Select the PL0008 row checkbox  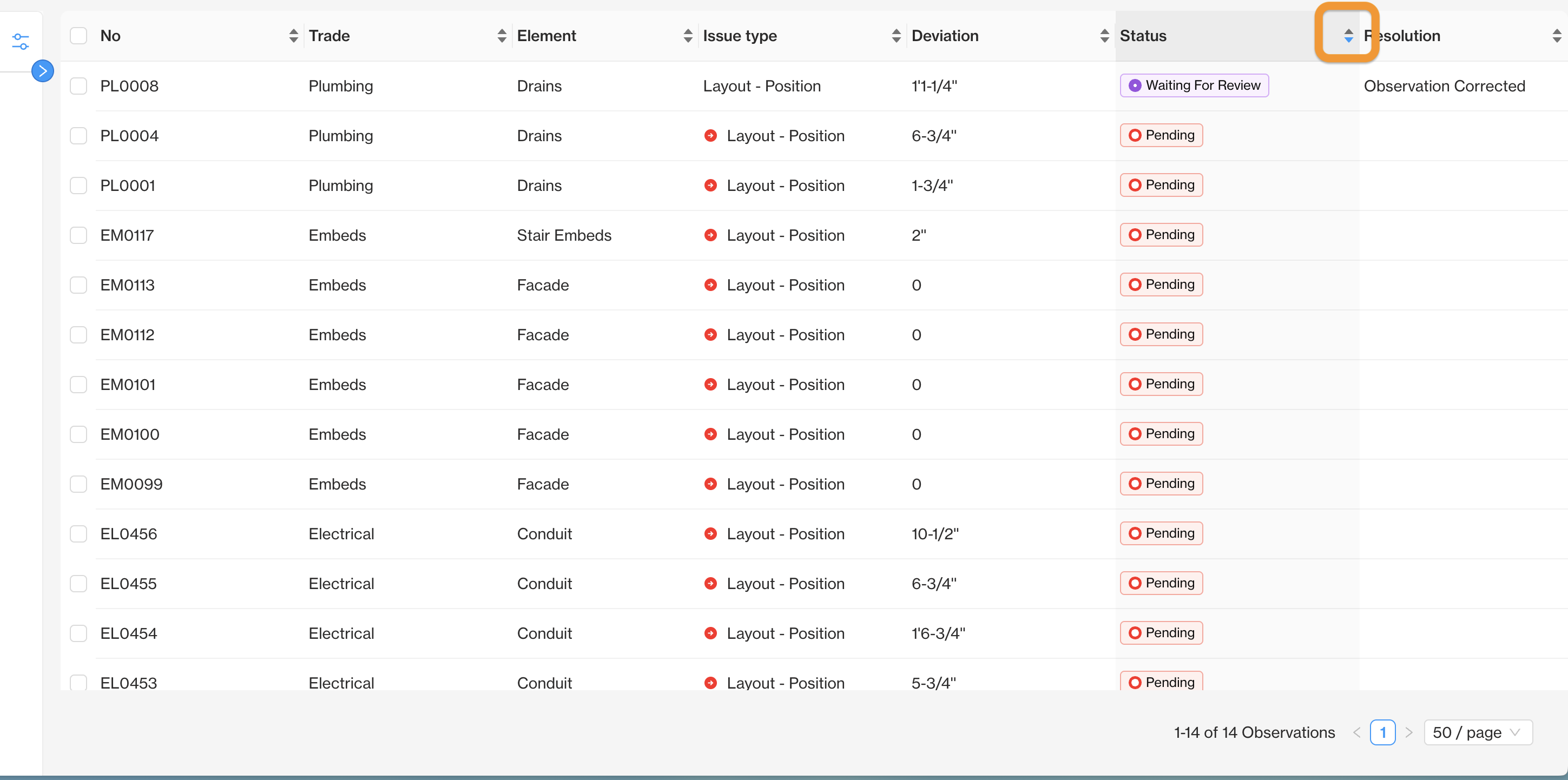point(78,86)
